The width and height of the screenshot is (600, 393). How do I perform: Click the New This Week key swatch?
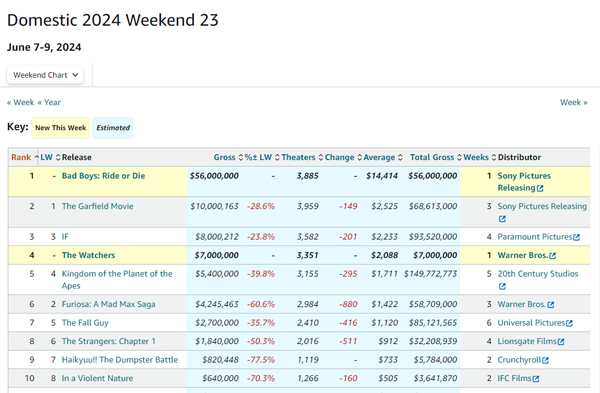tap(60, 128)
